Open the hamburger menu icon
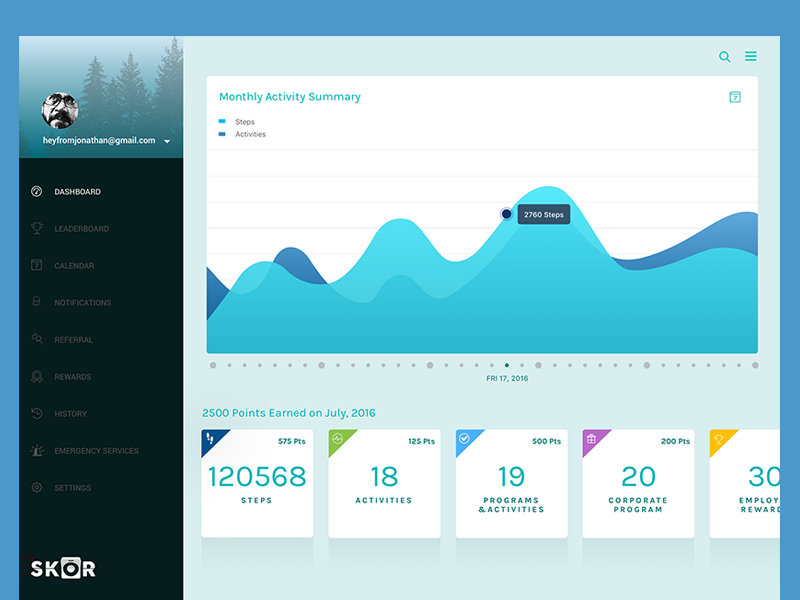Image resolution: width=800 pixels, height=600 pixels. (751, 57)
